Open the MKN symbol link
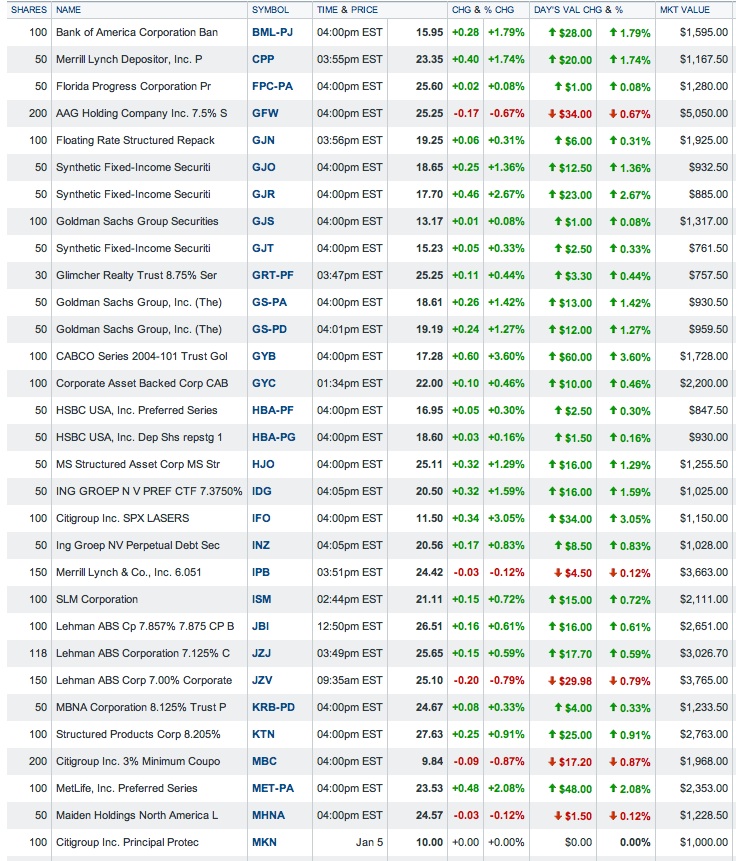This screenshot has width=736, height=861. (x=264, y=842)
